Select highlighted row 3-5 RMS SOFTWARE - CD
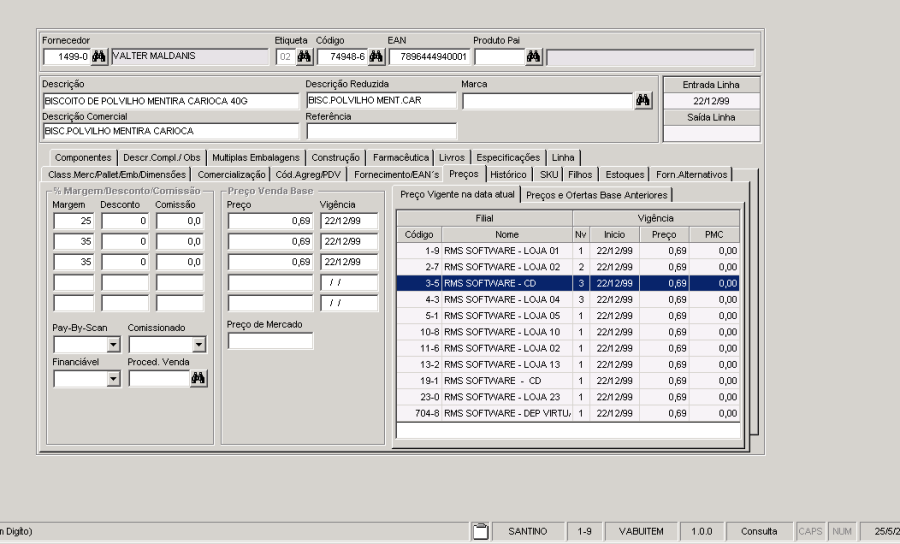The image size is (900, 544). [x=568, y=283]
